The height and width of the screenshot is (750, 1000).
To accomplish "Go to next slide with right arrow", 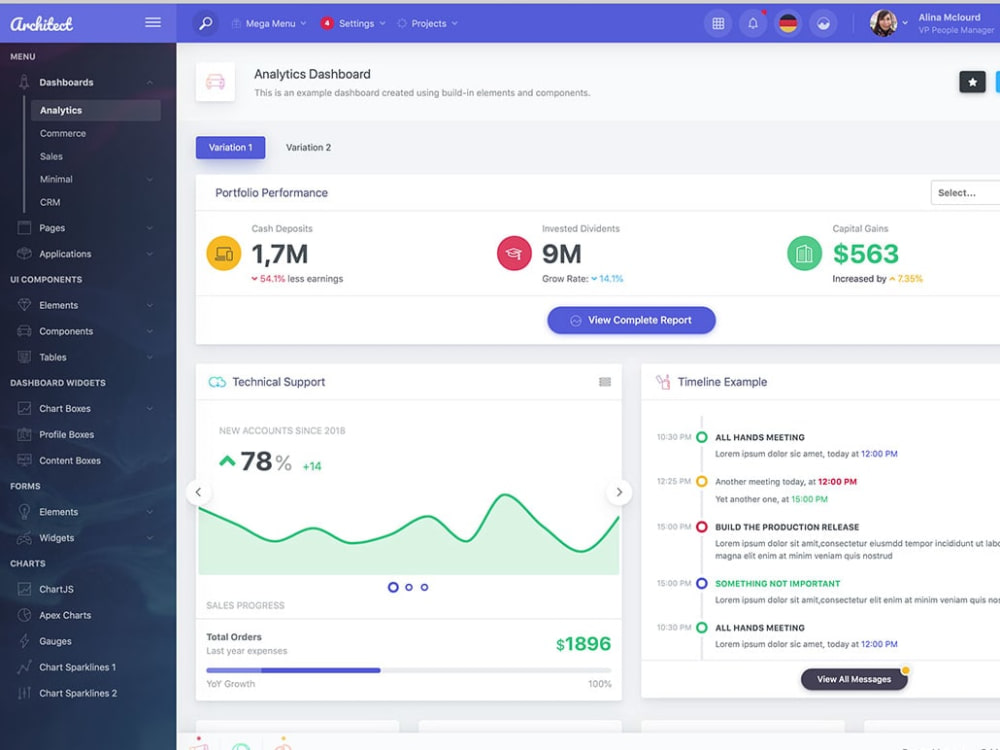I will (x=619, y=492).
